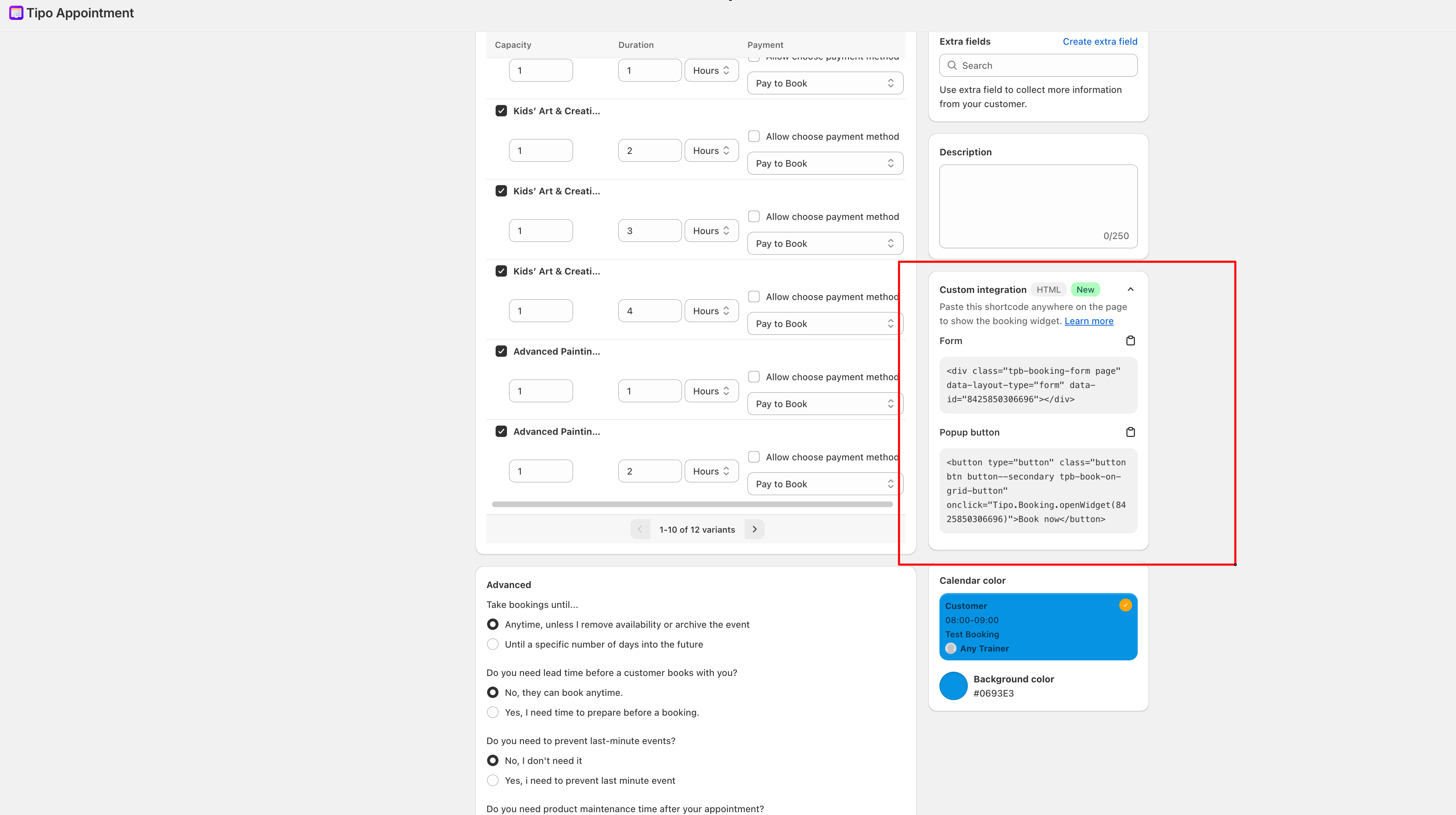Open Pay to Book dropdown for 2-hour Advanced Painting variant

[825, 484]
